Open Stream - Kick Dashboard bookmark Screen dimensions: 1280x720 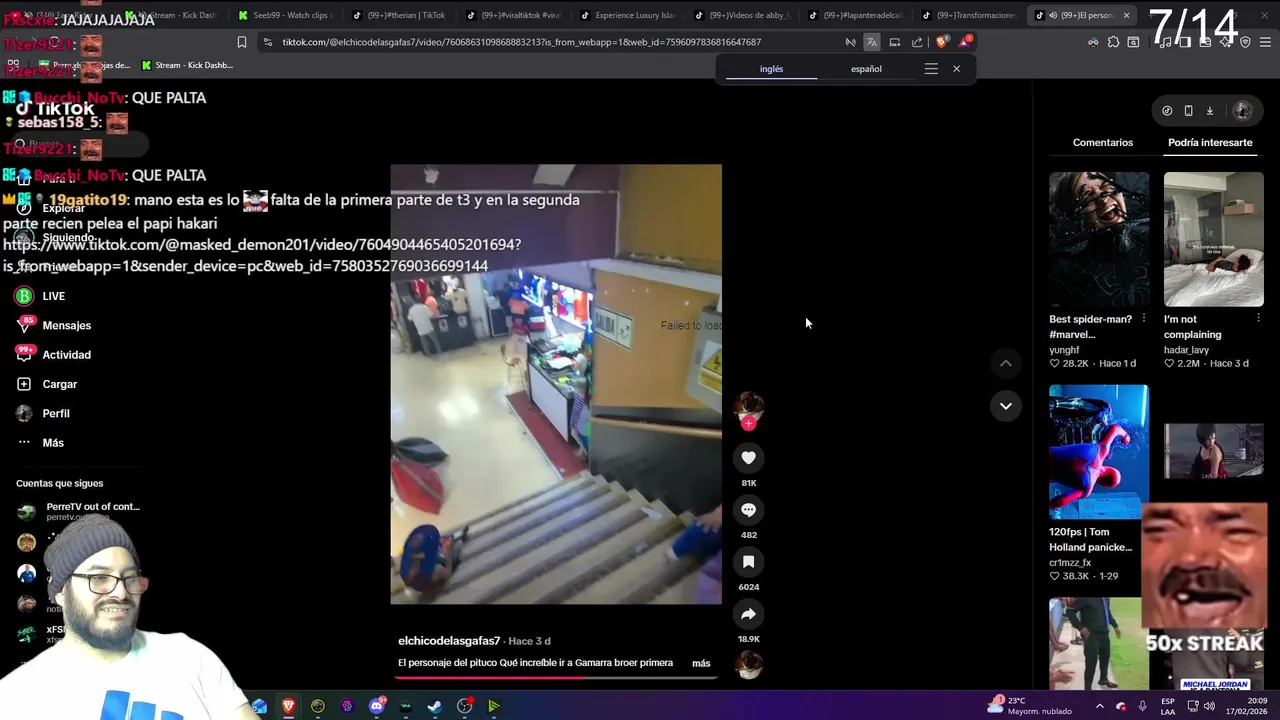pos(187,65)
